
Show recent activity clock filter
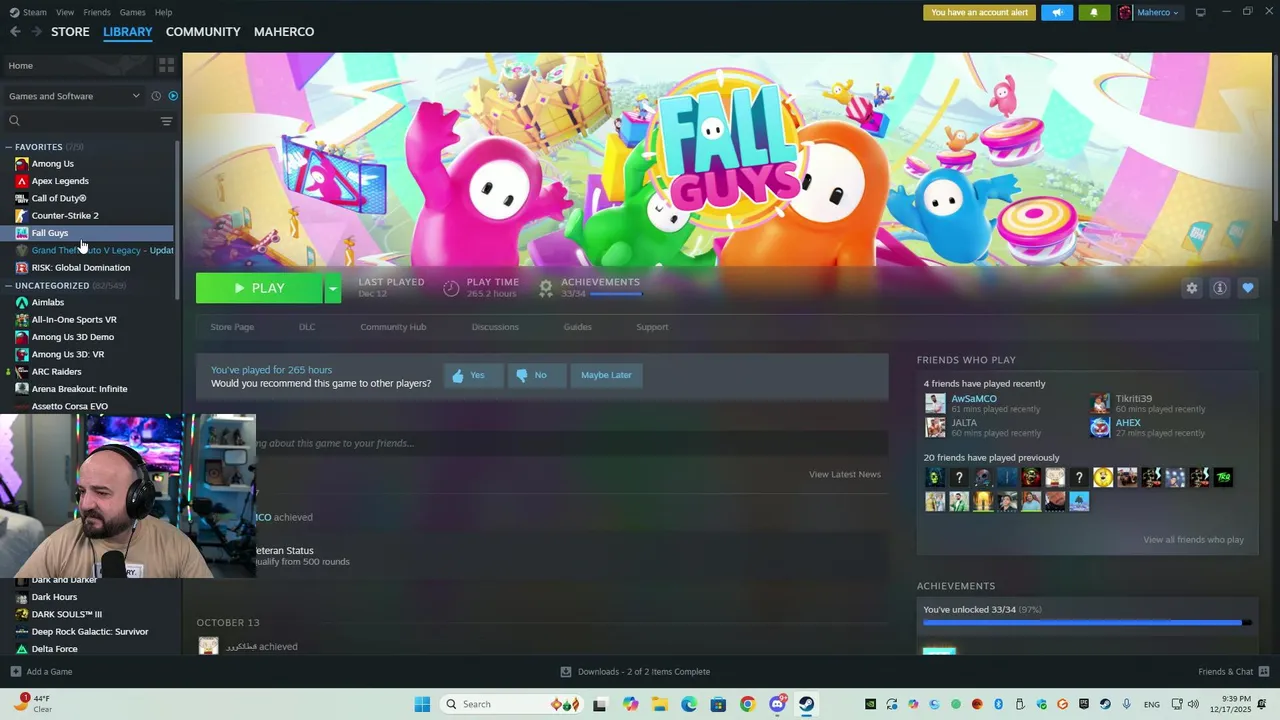(x=156, y=96)
